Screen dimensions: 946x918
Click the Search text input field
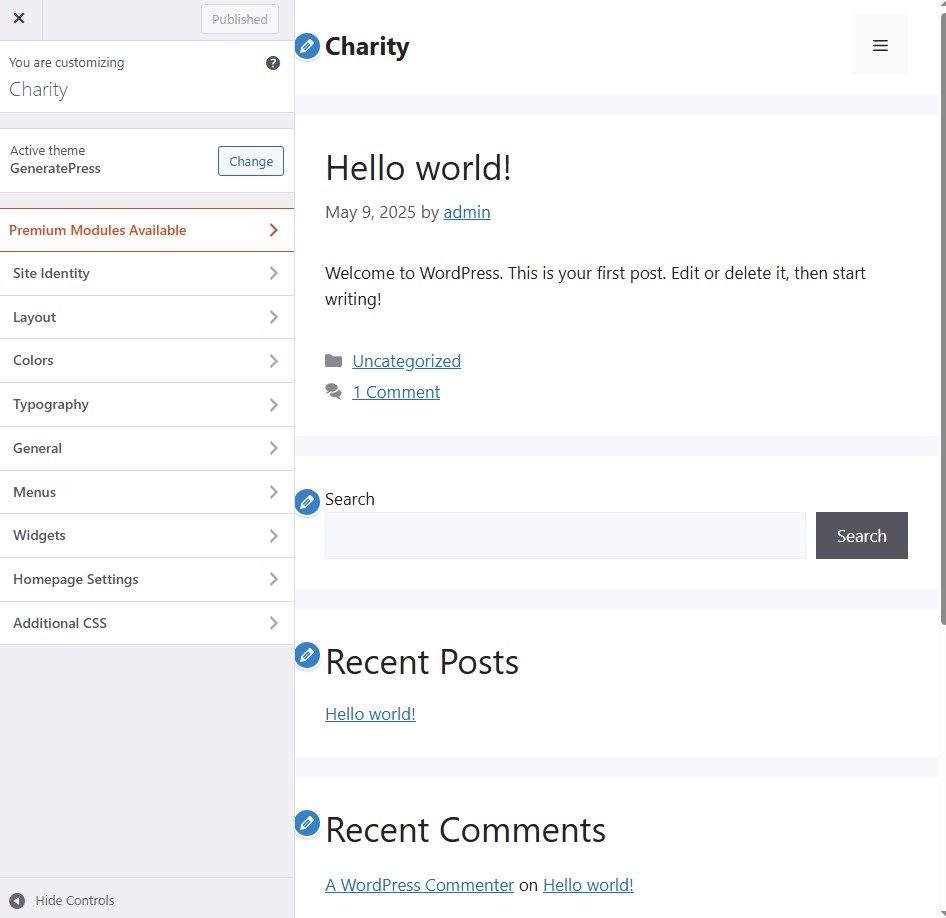tap(565, 536)
